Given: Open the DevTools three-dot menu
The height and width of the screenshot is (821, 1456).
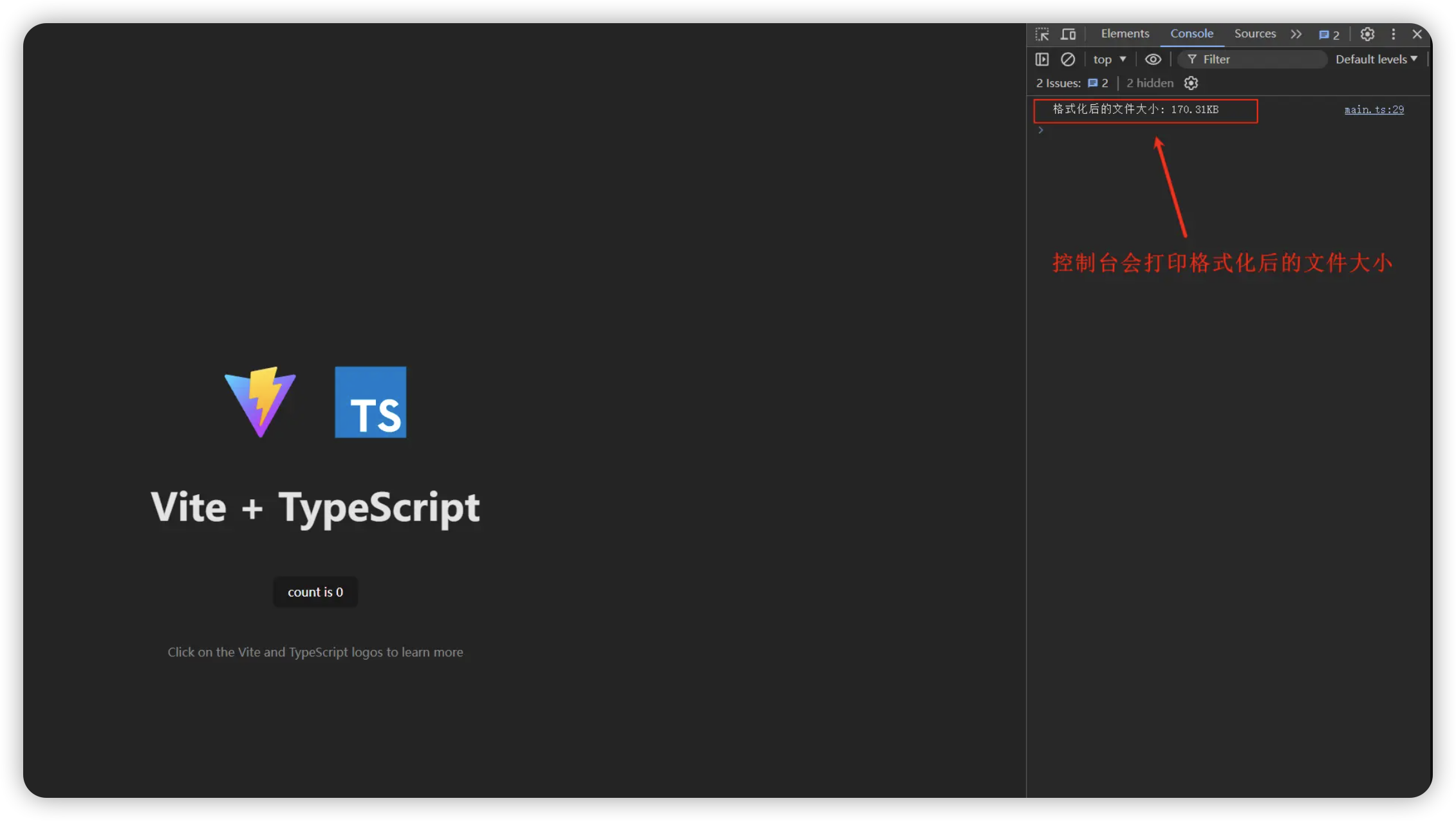Looking at the screenshot, I should 1394,34.
